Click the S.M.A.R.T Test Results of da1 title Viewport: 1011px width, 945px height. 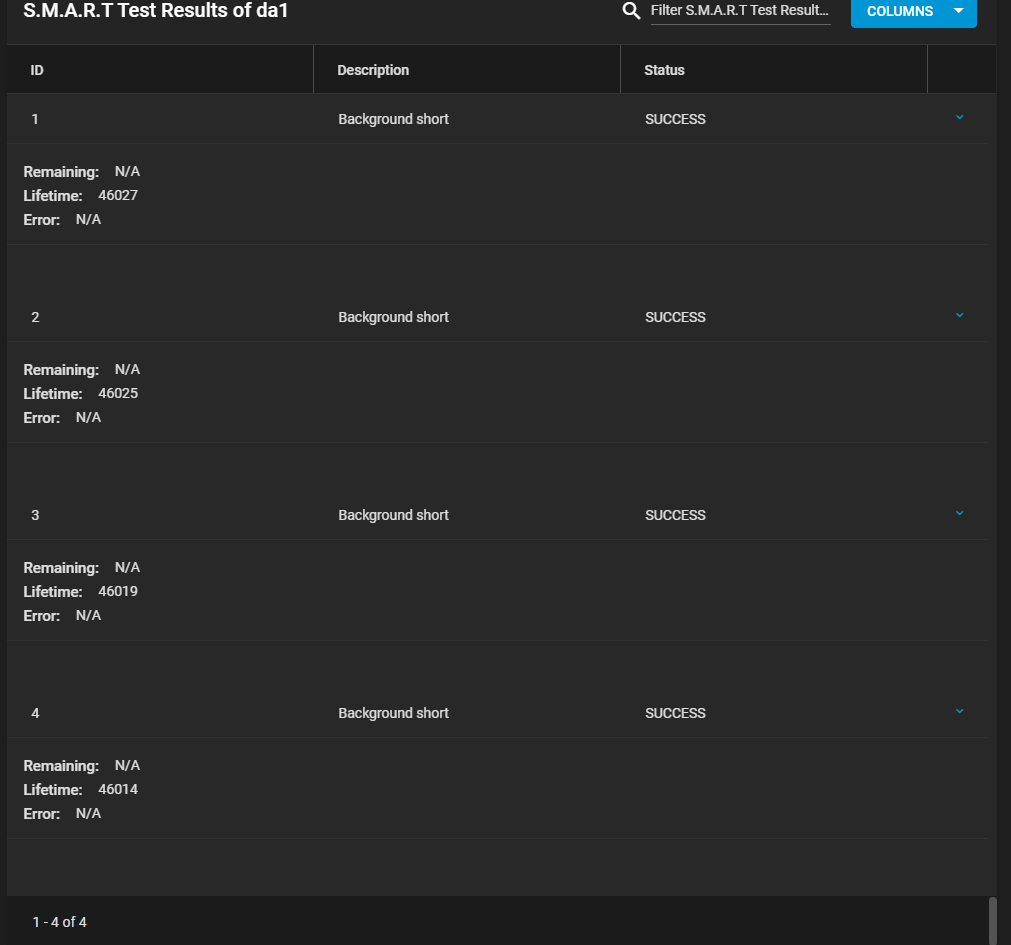click(156, 12)
